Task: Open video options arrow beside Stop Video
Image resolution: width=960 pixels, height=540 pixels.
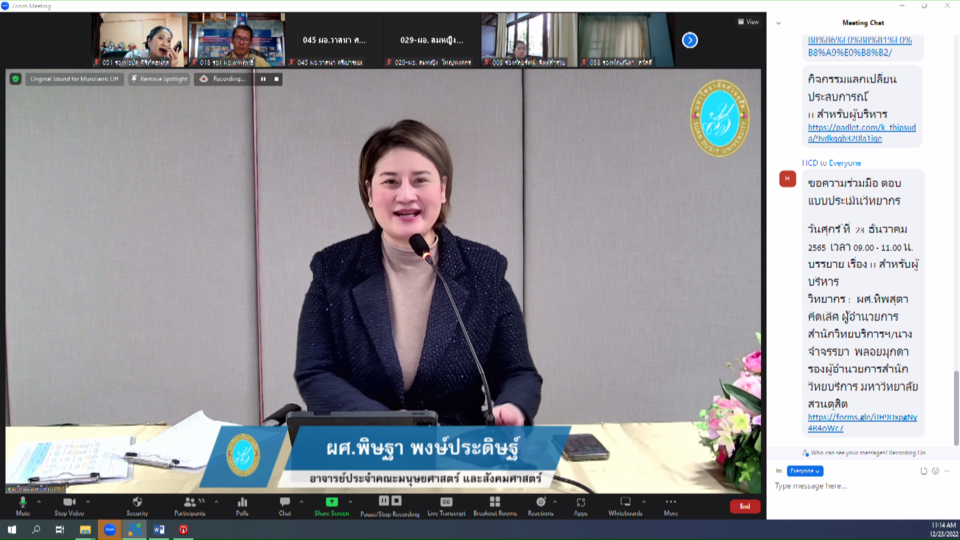Action: (x=88, y=502)
